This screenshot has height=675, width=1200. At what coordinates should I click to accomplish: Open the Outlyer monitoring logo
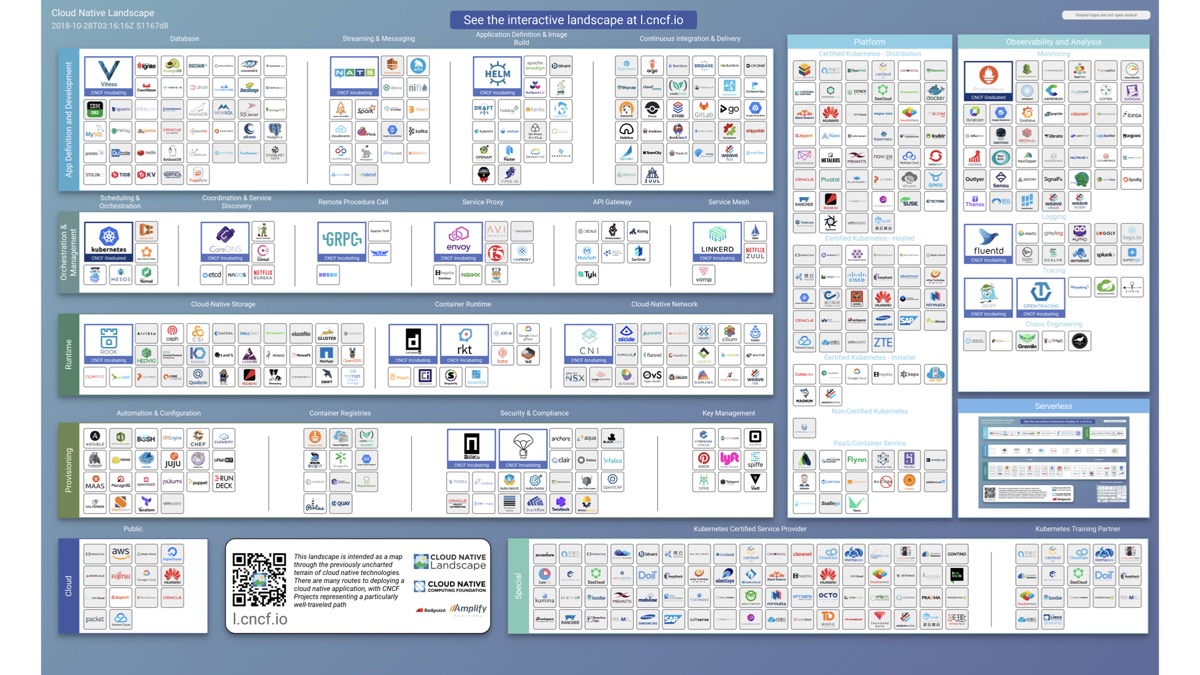(975, 179)
